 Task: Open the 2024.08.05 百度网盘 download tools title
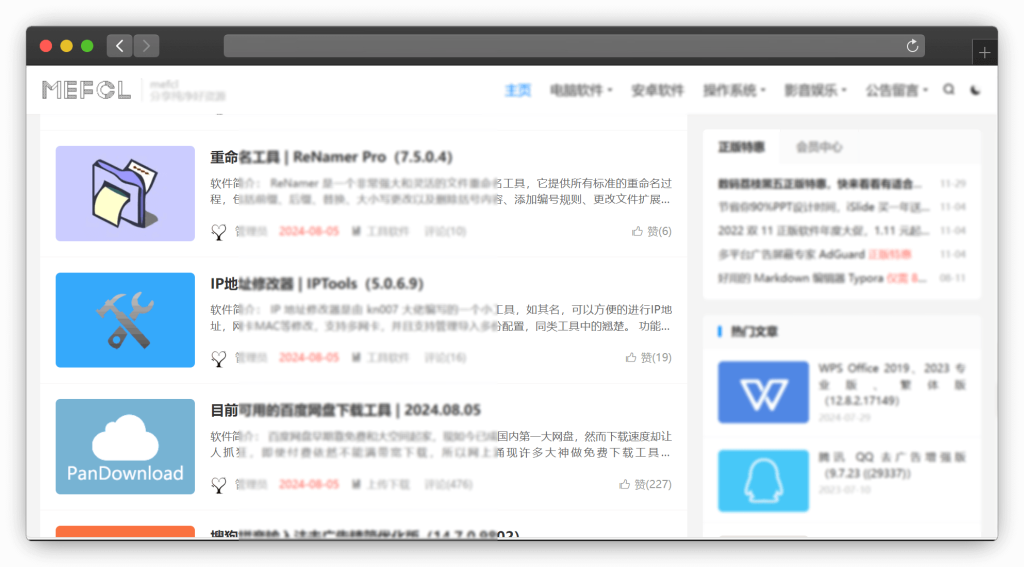click(345, 410)
